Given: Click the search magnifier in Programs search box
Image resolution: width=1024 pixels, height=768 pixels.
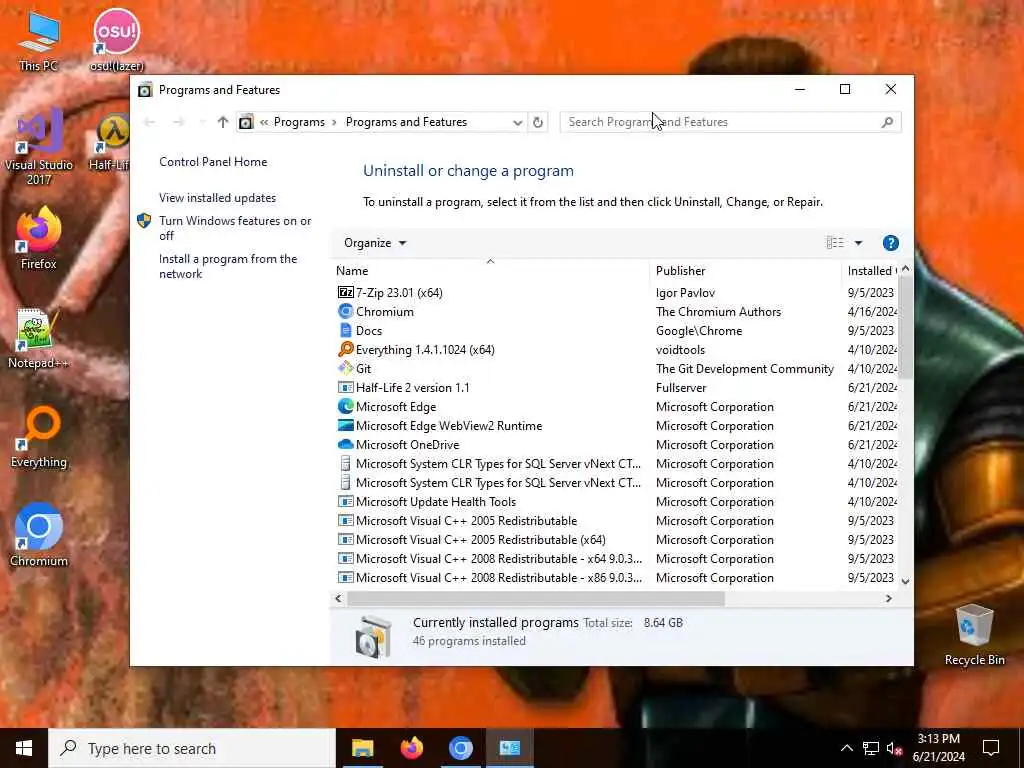Looking at the screenshot, I should pos(887,122).
